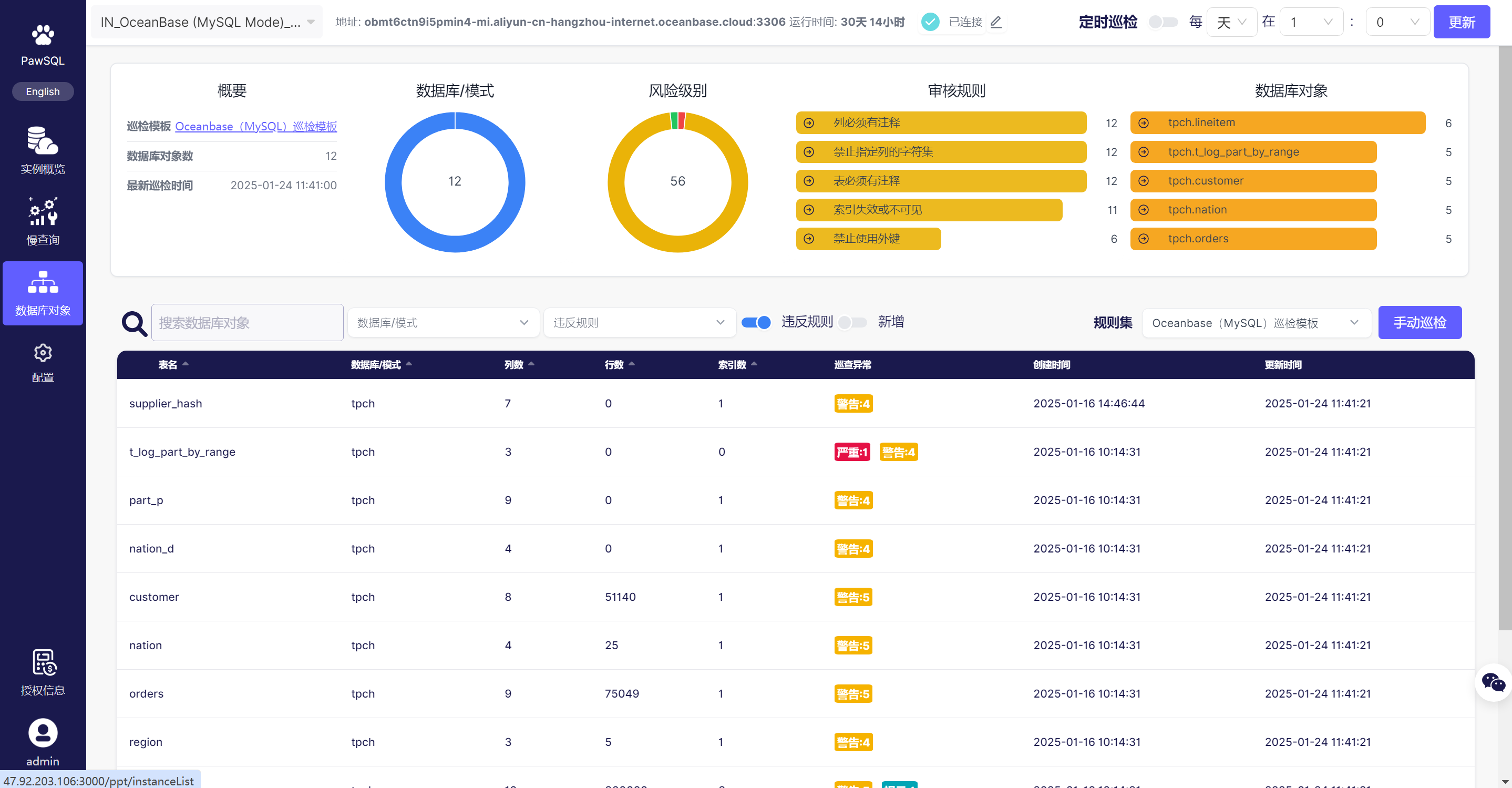The image size is (1512, 788).
Task: Click the edit connection pencil icon
Action: click(x=996, y=22)
